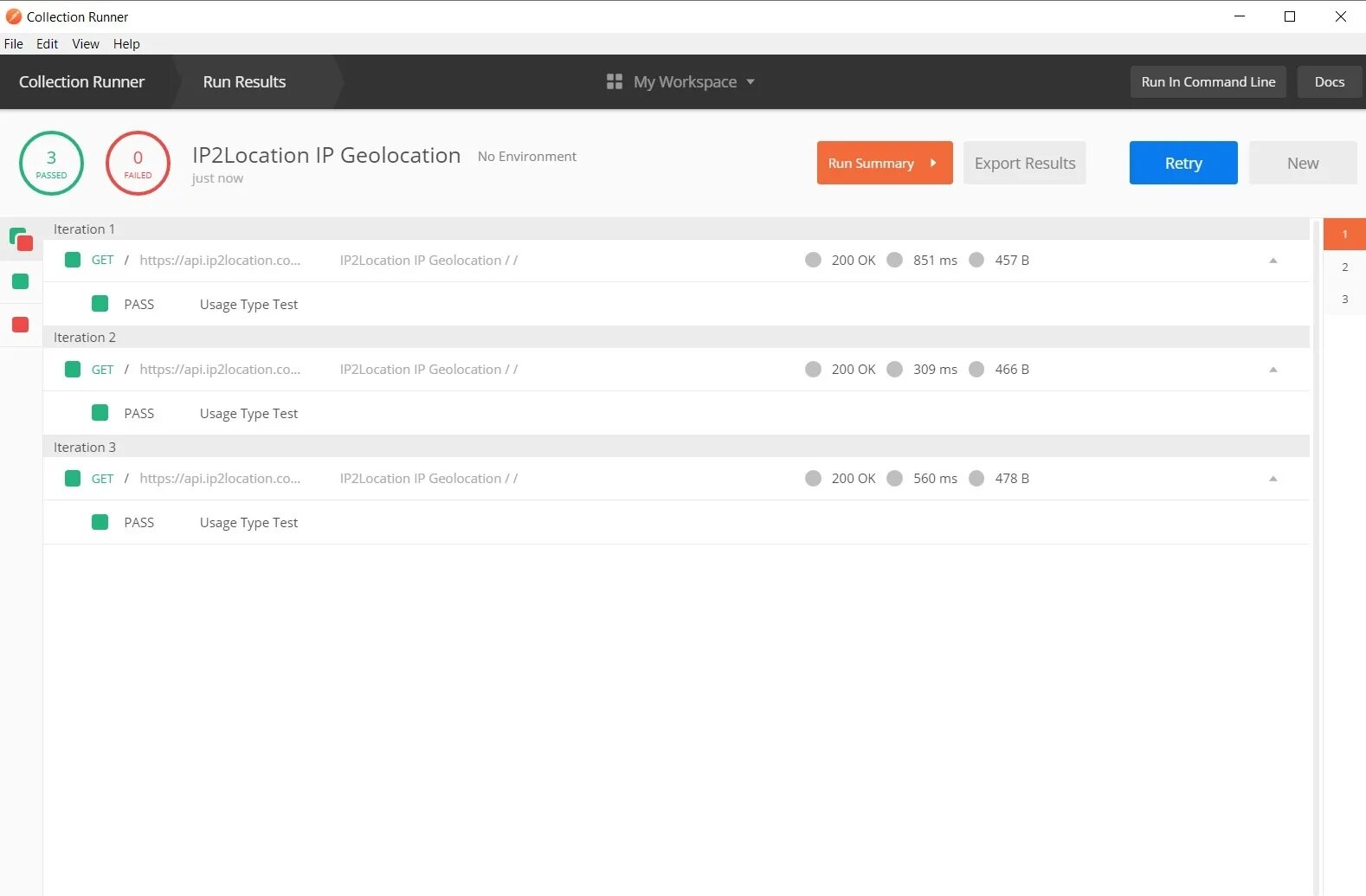Open the api.ip2location URL in Iteration 1
This screenshot has height=896, width=1366.
[220, 260]
